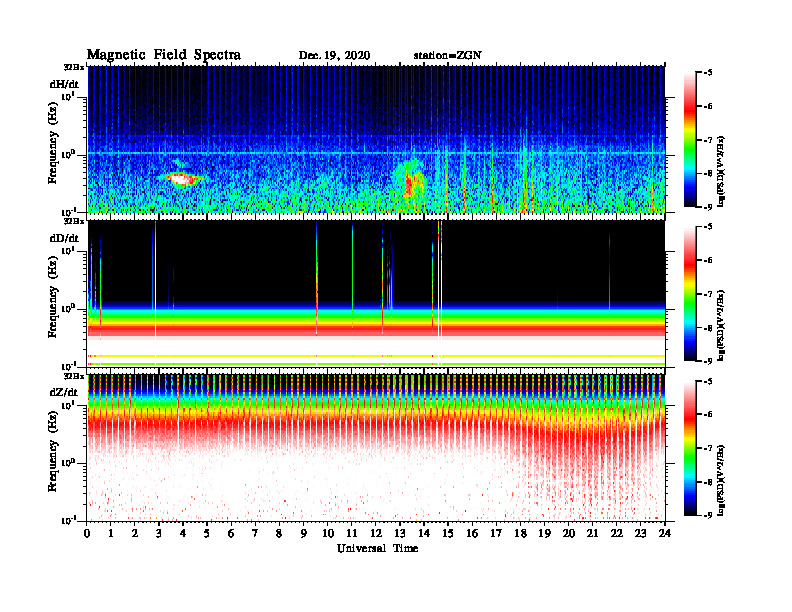
Task: Click the hour 18 tick label on time axis
Action: (520, 534)
